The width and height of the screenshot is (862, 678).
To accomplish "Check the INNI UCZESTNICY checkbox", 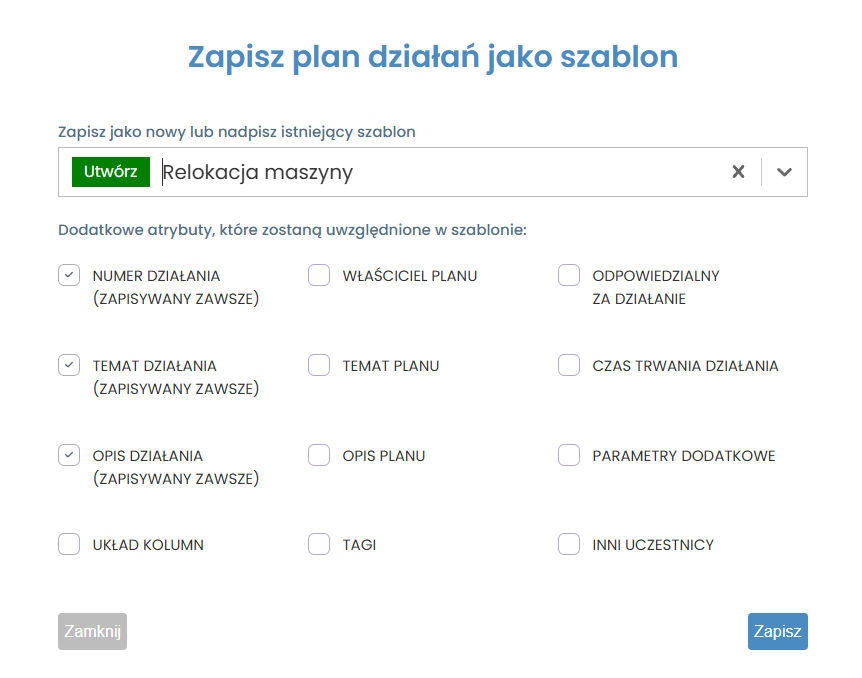I will point(569,545).
